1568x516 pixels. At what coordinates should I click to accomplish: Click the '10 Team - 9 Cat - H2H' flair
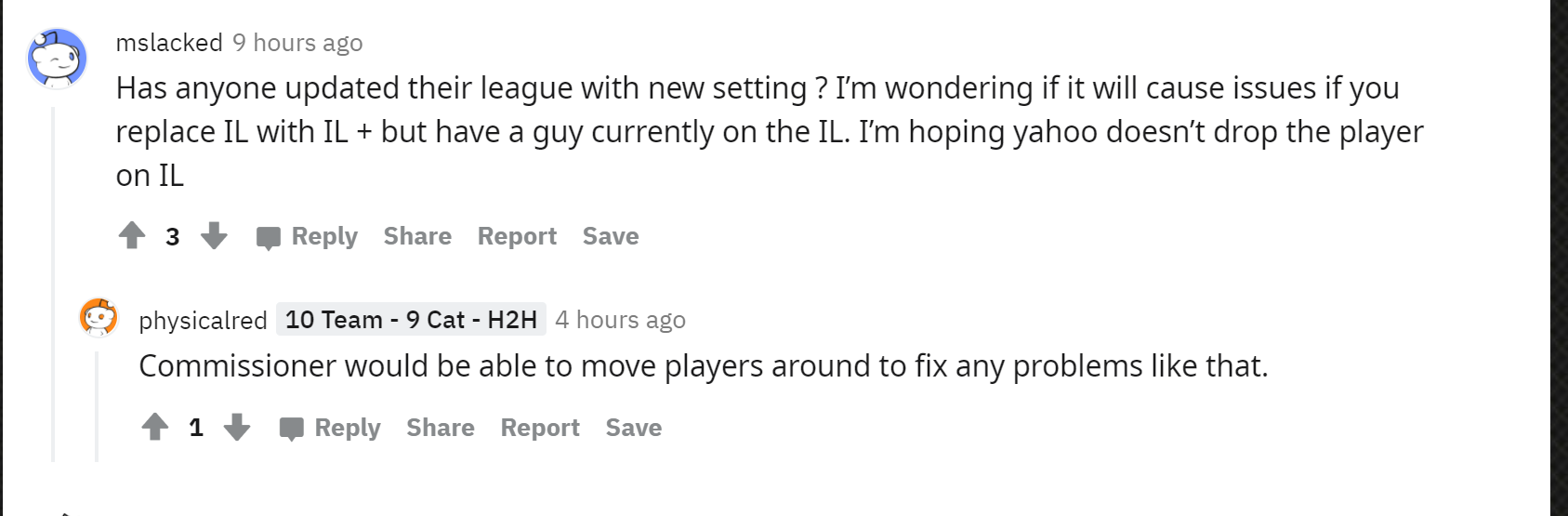tap(411, 320)
